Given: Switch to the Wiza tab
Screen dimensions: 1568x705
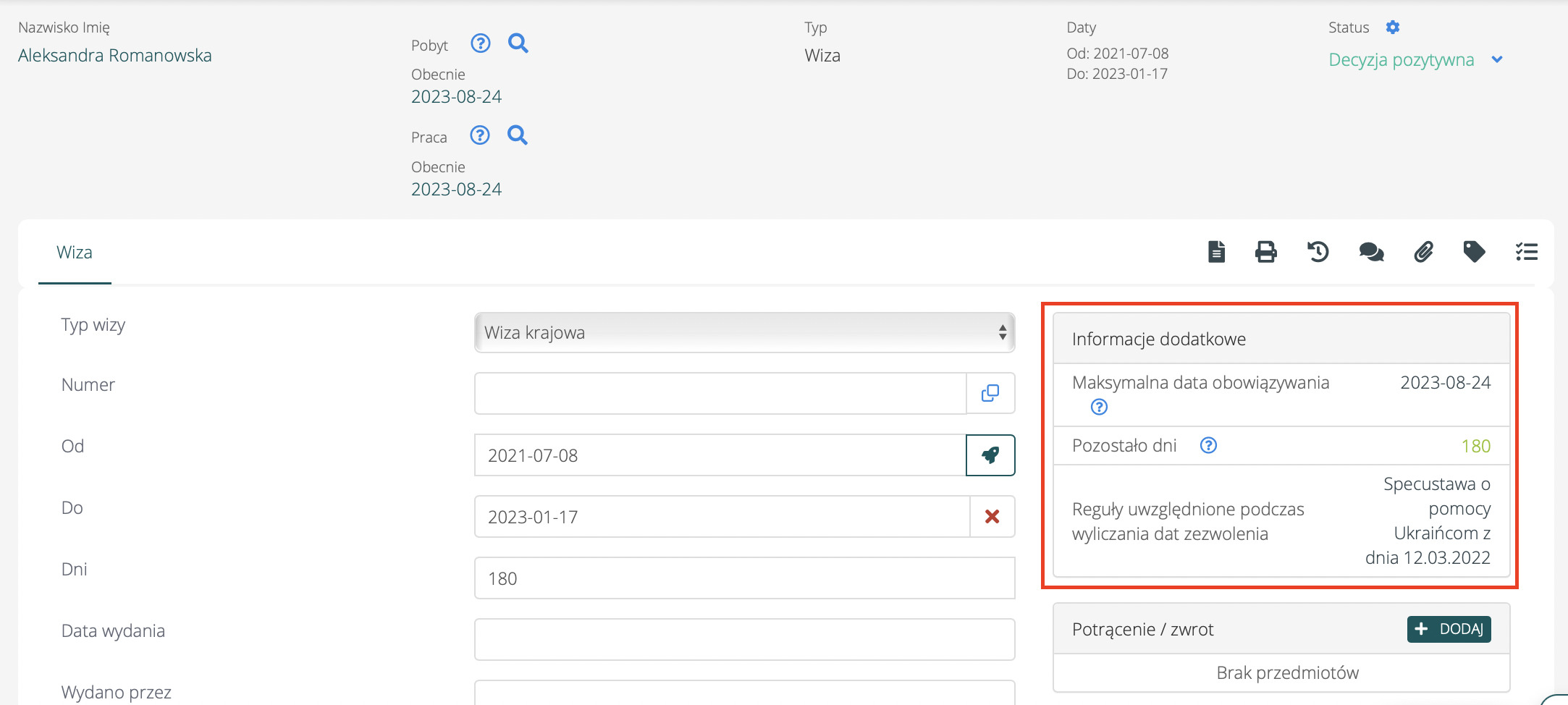Looking at the screenshot, I should (75, 253).
